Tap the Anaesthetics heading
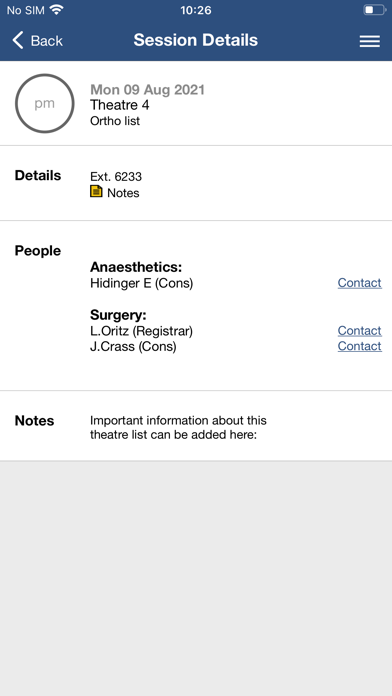The width and height of the screenshot is (392, 696). pyautogui.click(x=136, y=267)
